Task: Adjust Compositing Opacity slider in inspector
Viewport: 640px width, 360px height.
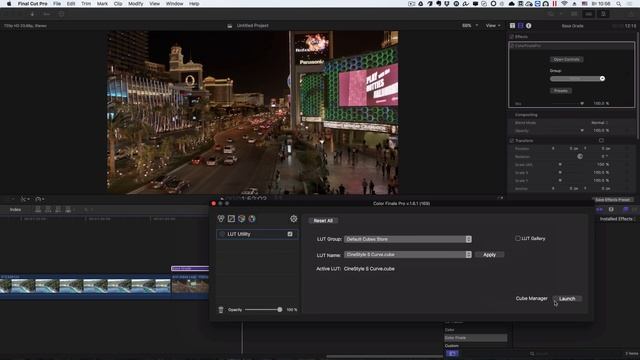Action: (582, 131)
